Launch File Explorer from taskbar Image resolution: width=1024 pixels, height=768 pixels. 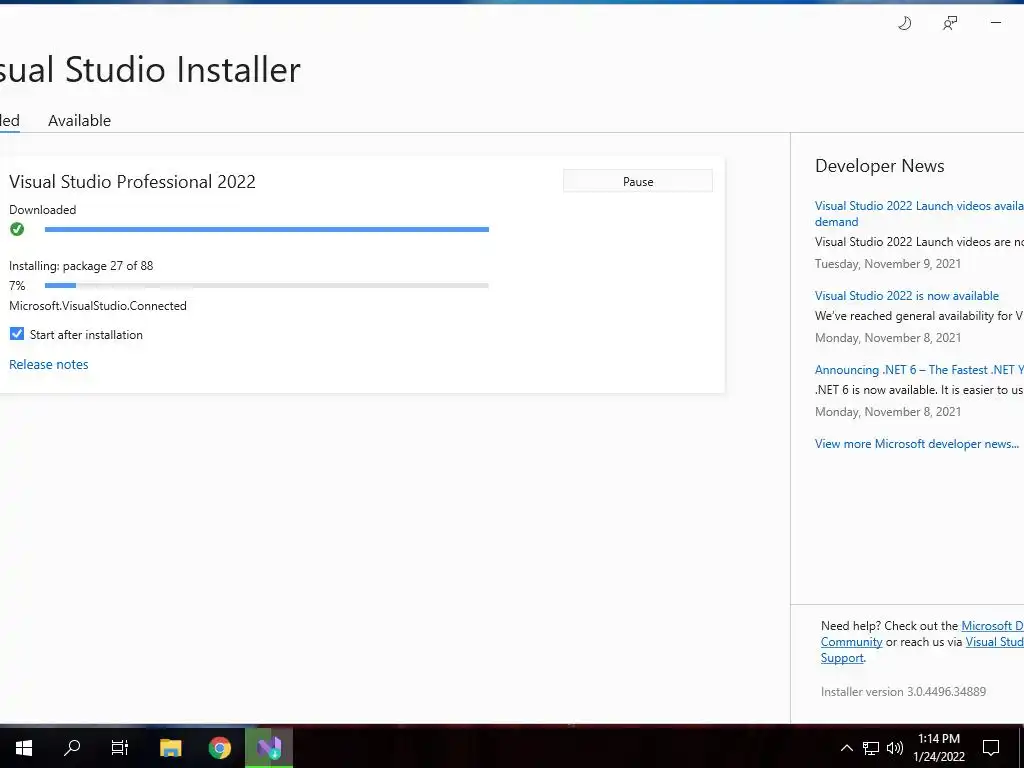pyautogui.click(x=170, y=747)
